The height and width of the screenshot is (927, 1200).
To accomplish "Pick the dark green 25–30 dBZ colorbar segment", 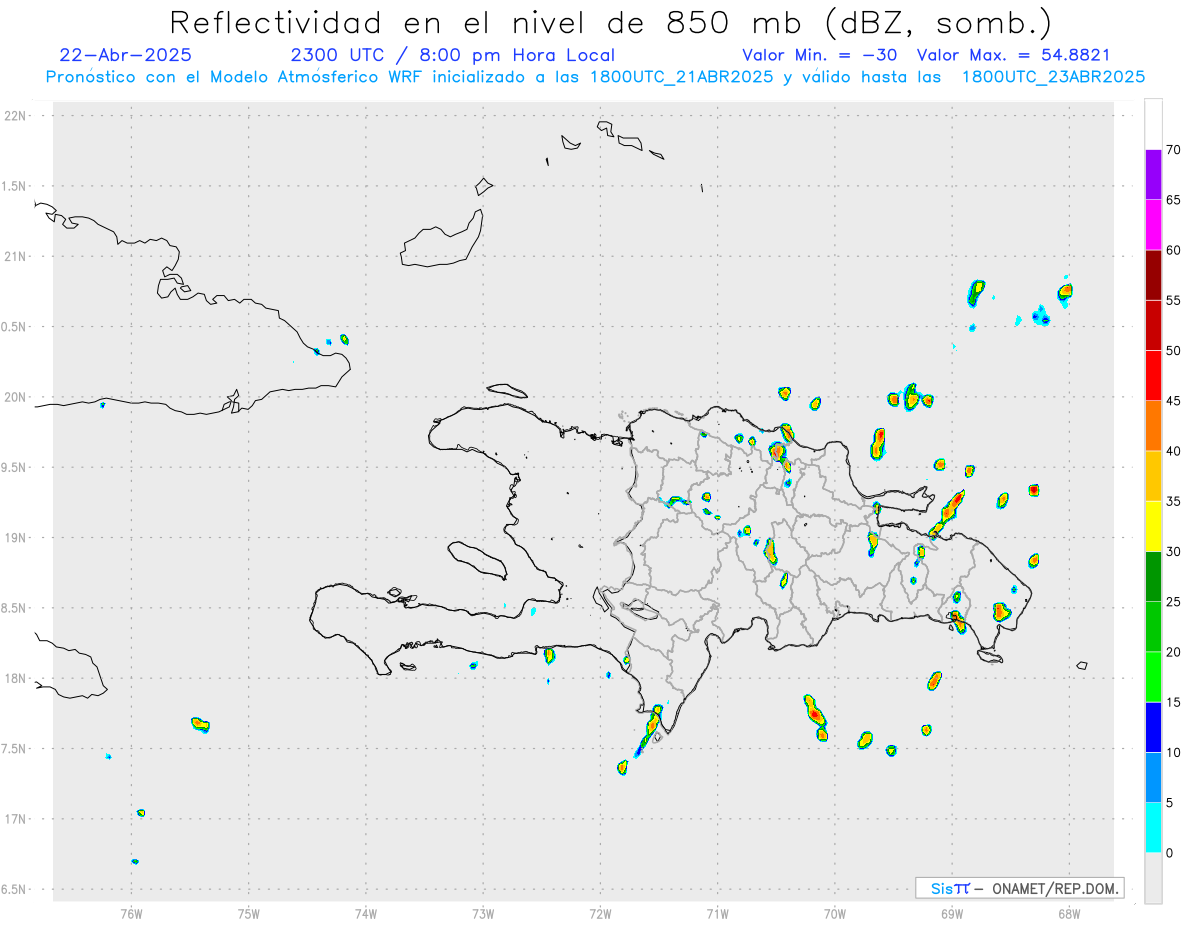I will coord(1153,577).
